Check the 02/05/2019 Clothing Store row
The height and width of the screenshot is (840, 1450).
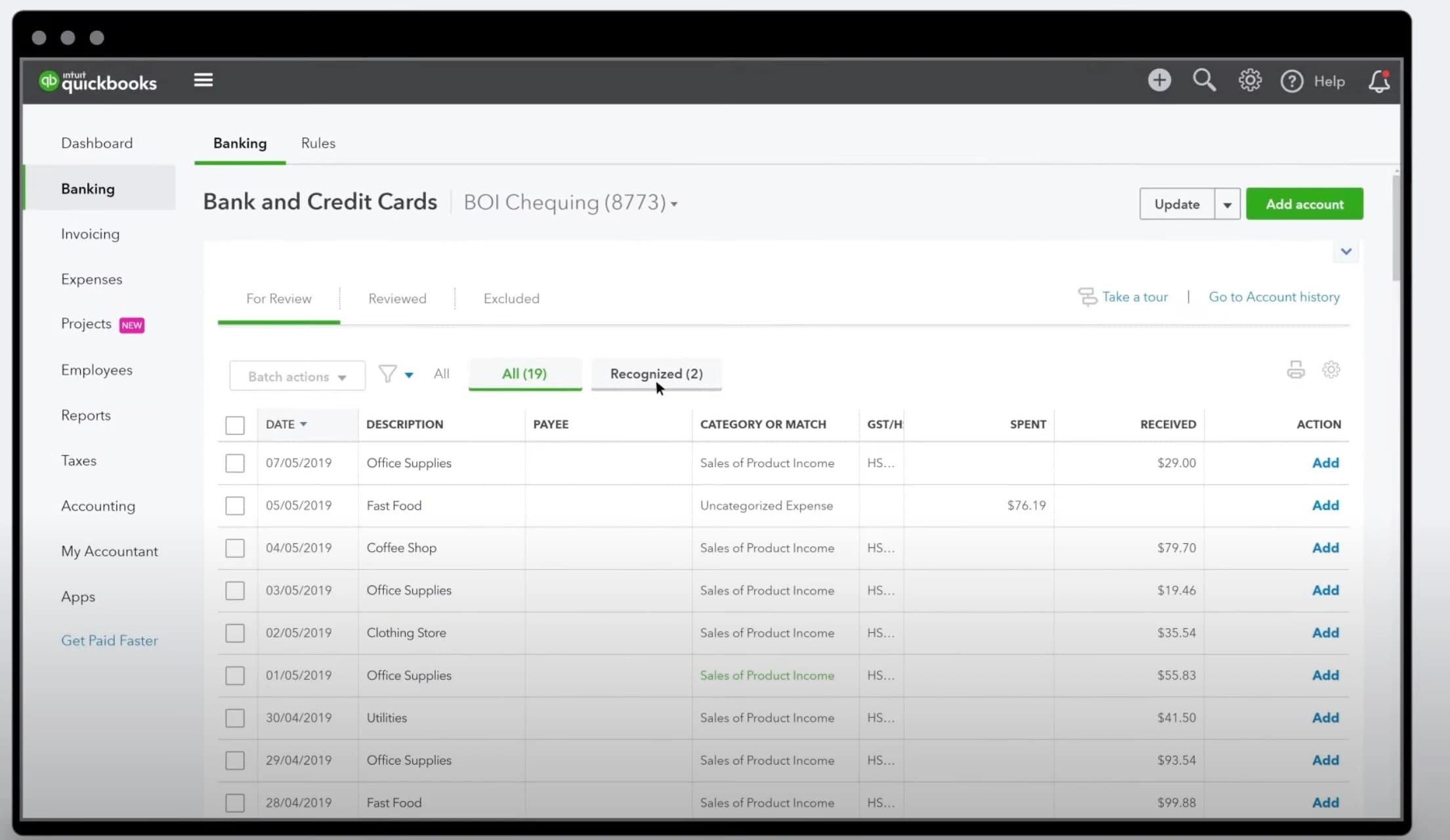pos(235,633)
